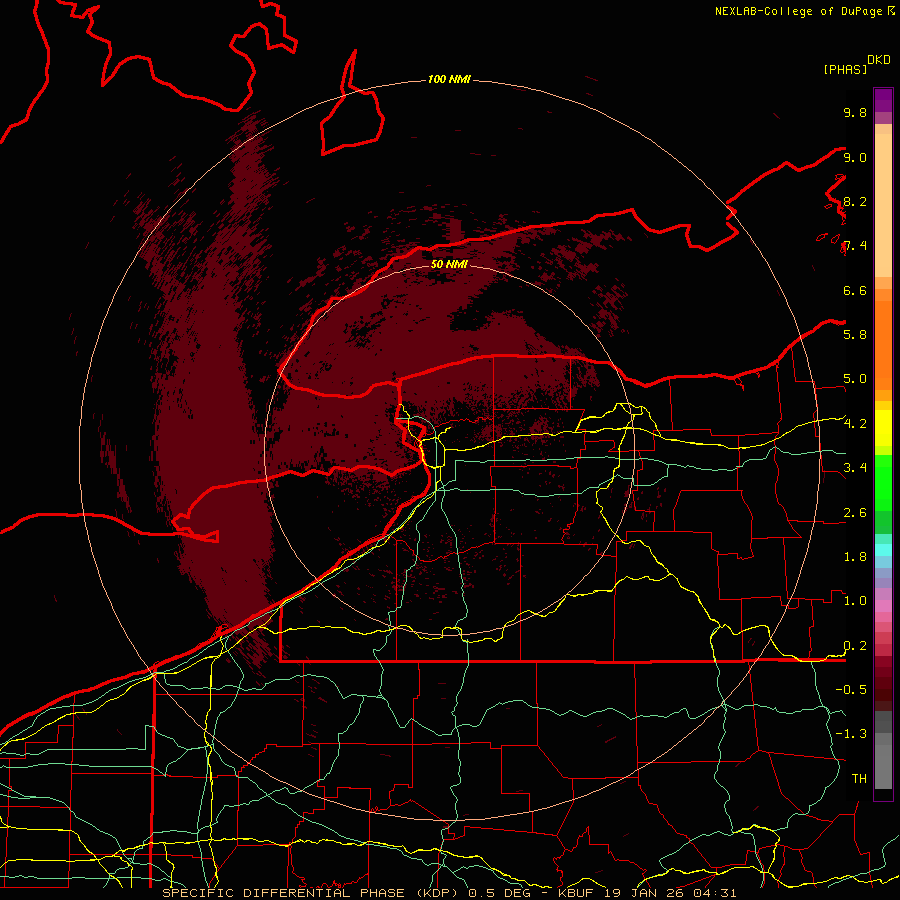
Task: Pick the yellow segment of color bar
Action: (x=883, y=428)
